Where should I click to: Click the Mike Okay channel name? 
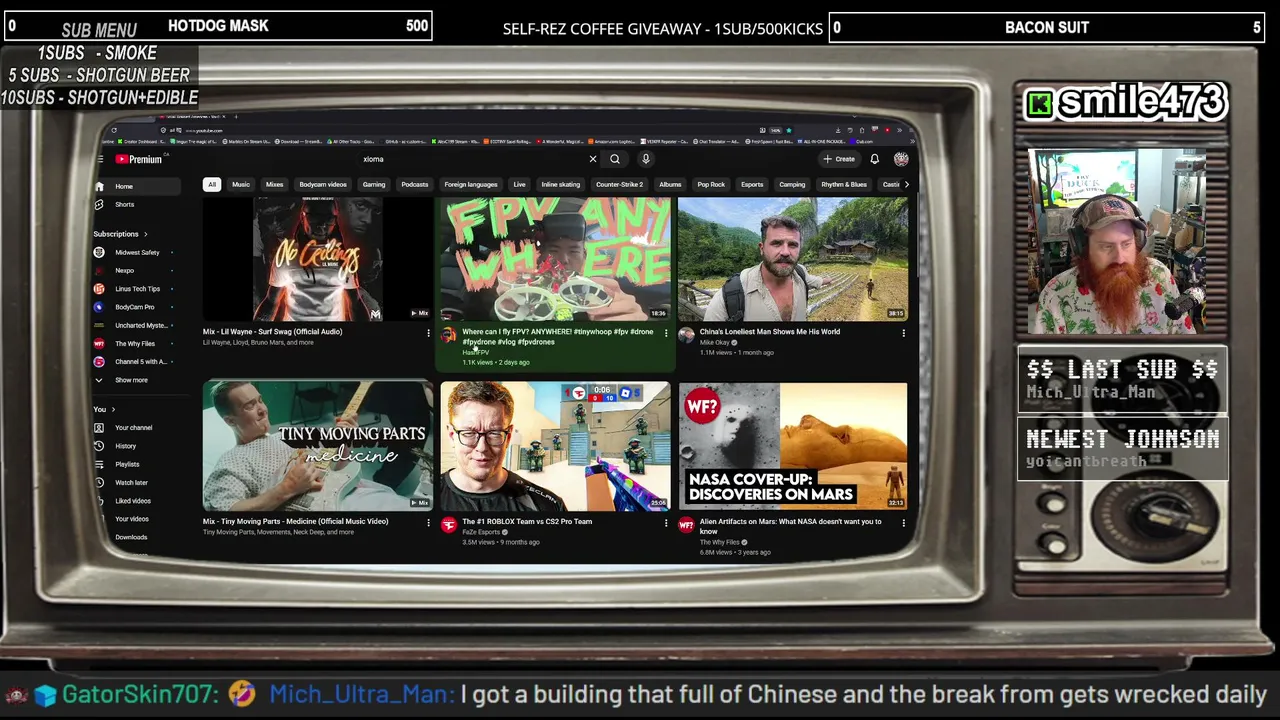tap(715, 342)
